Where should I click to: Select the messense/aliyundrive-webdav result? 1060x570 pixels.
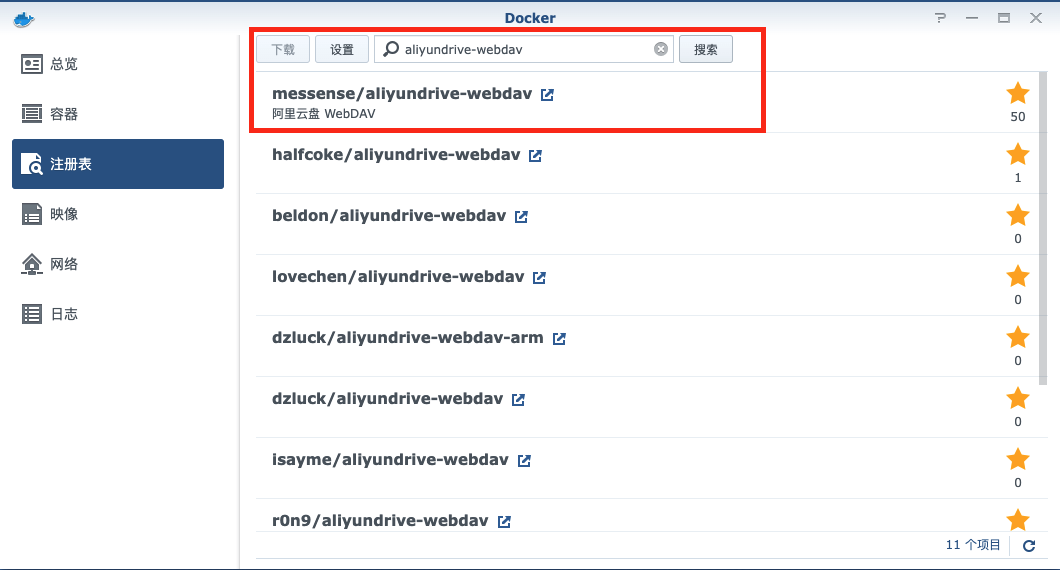click(648, 102)
